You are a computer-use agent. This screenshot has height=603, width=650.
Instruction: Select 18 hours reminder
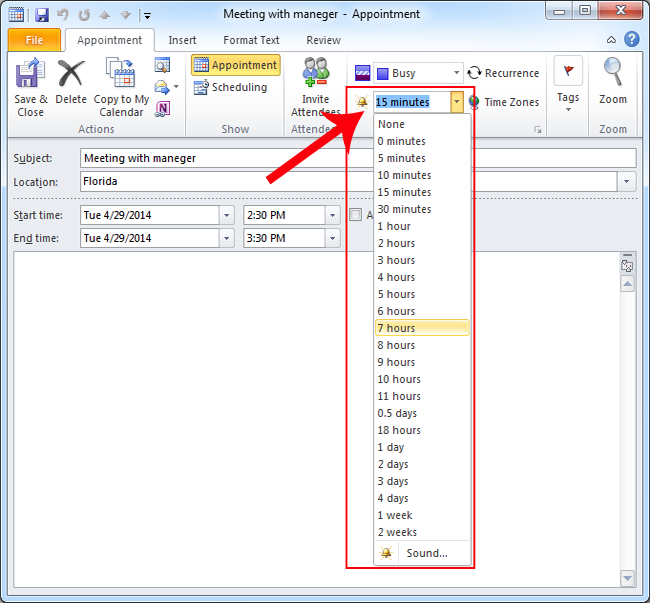pyautogui.click(x=422, y=430)
